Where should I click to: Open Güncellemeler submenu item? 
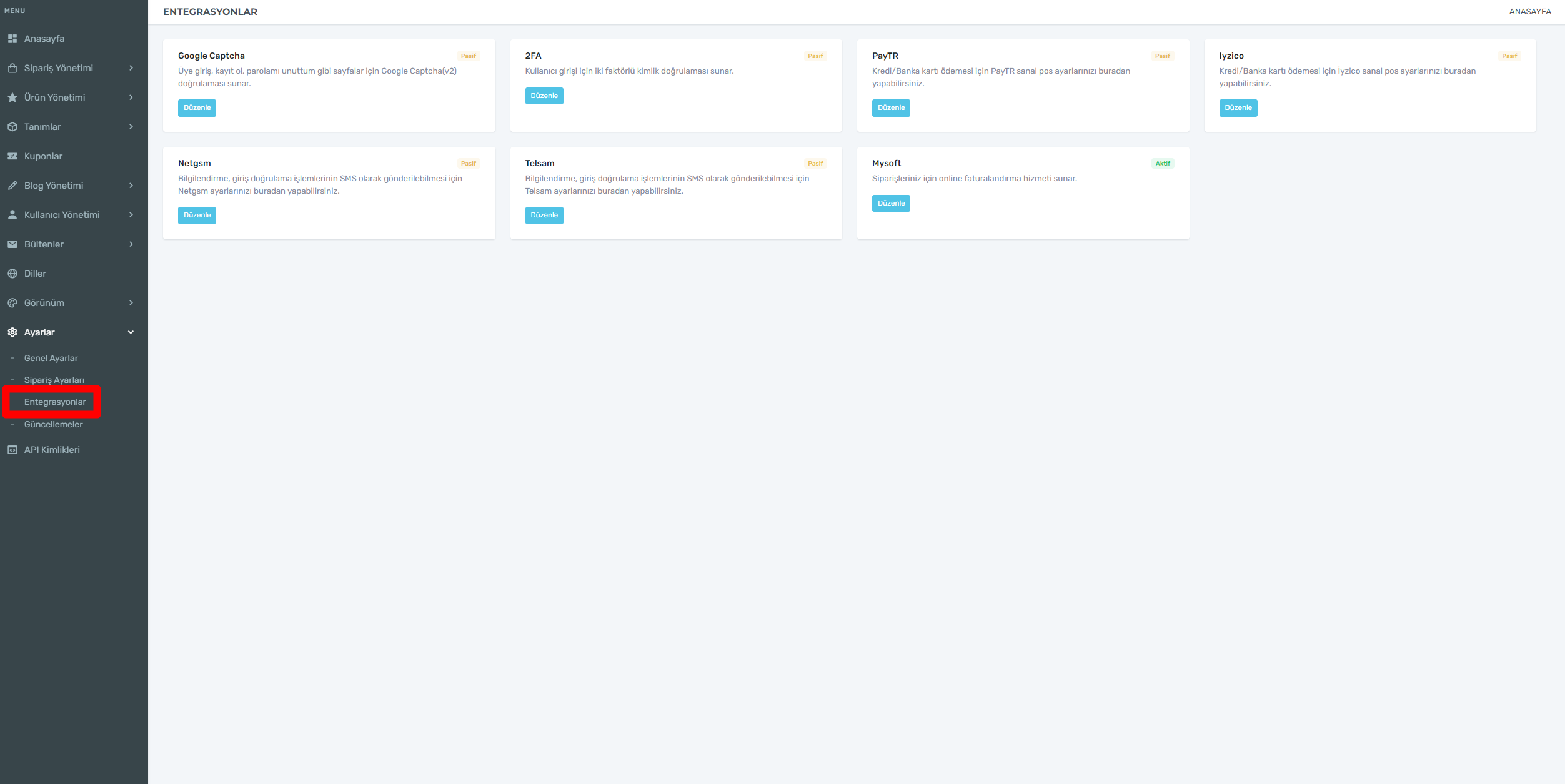click(x=53, y=424)
